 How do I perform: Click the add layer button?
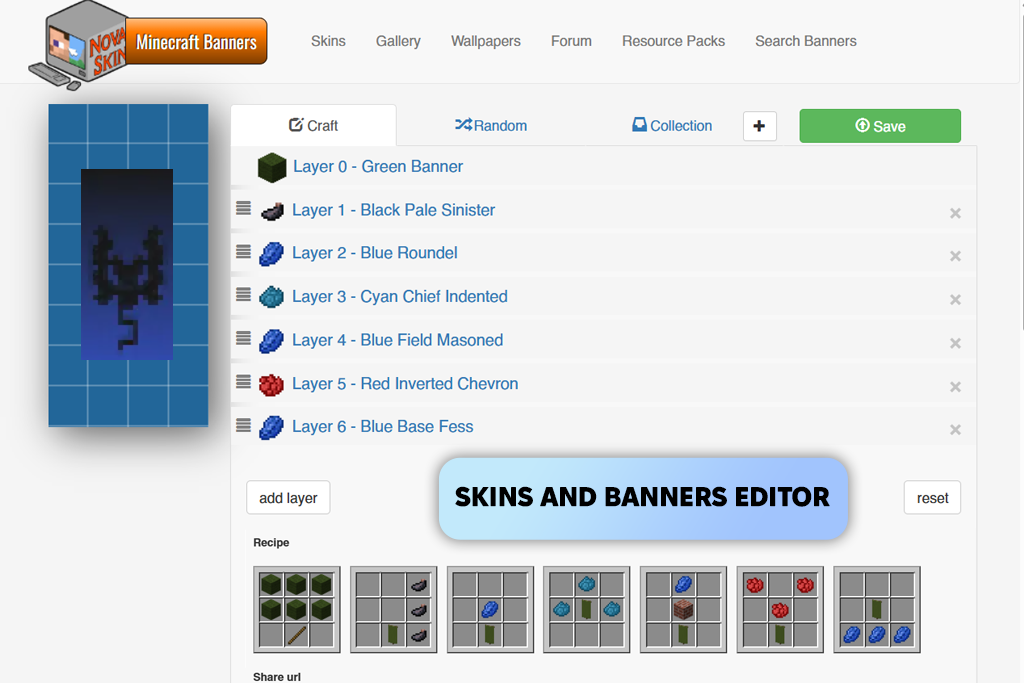click(x=288, y=498)
